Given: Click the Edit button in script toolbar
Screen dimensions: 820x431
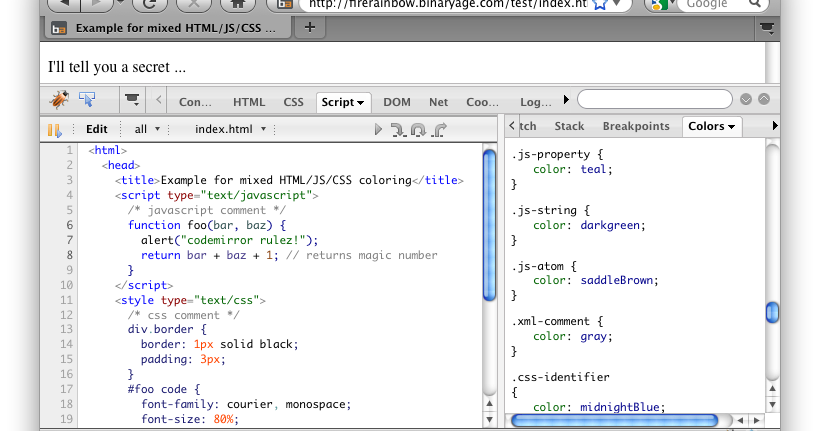Looking at the screenshot, I should [97, 129].
